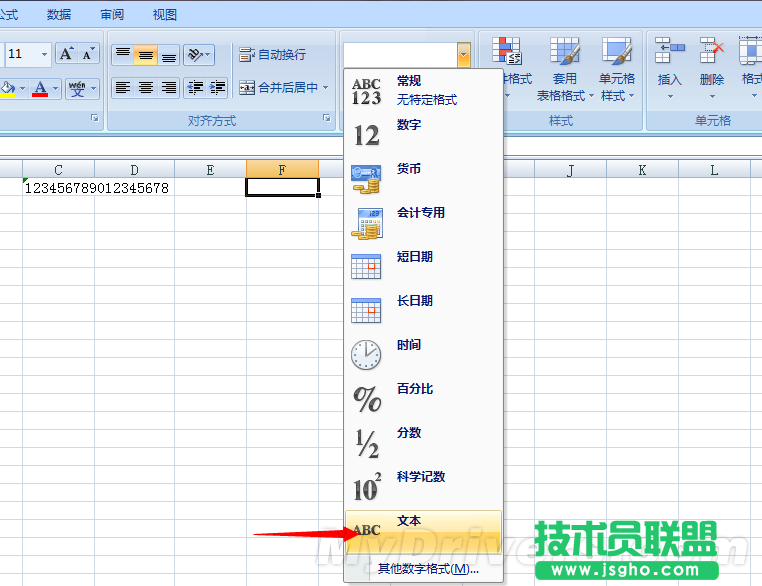Open the 插入 dropdown arrow

click(670, 96)
